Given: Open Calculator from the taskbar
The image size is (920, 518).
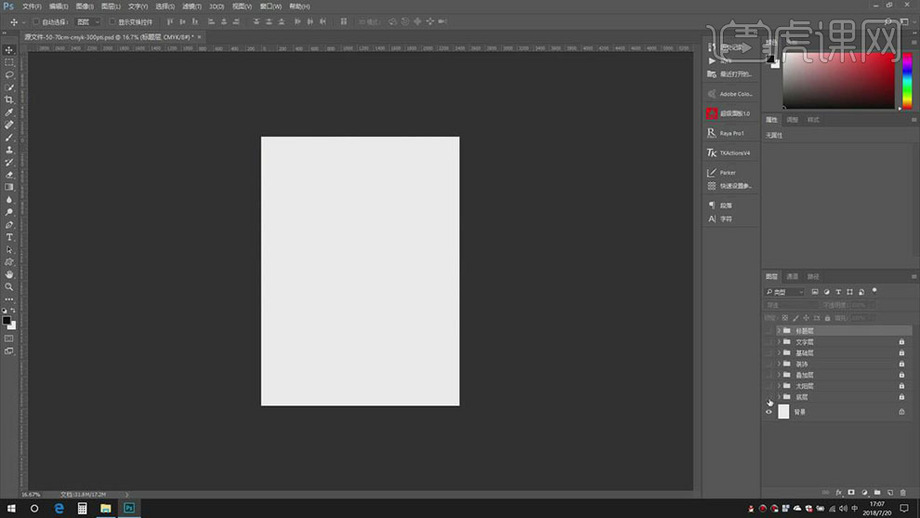Looking at the screenshot, I should point(82,508).
